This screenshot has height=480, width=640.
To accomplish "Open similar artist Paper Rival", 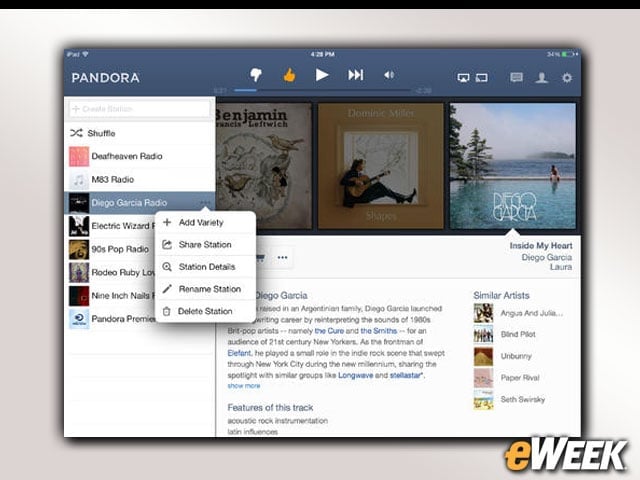I will (x=507, y=378).
